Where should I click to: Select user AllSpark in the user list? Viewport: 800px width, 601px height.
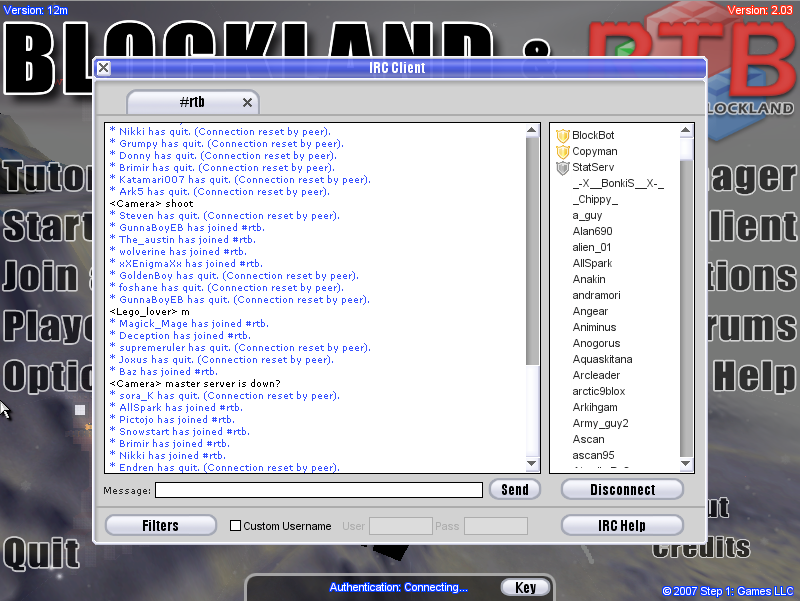click(x=592, y=263)
